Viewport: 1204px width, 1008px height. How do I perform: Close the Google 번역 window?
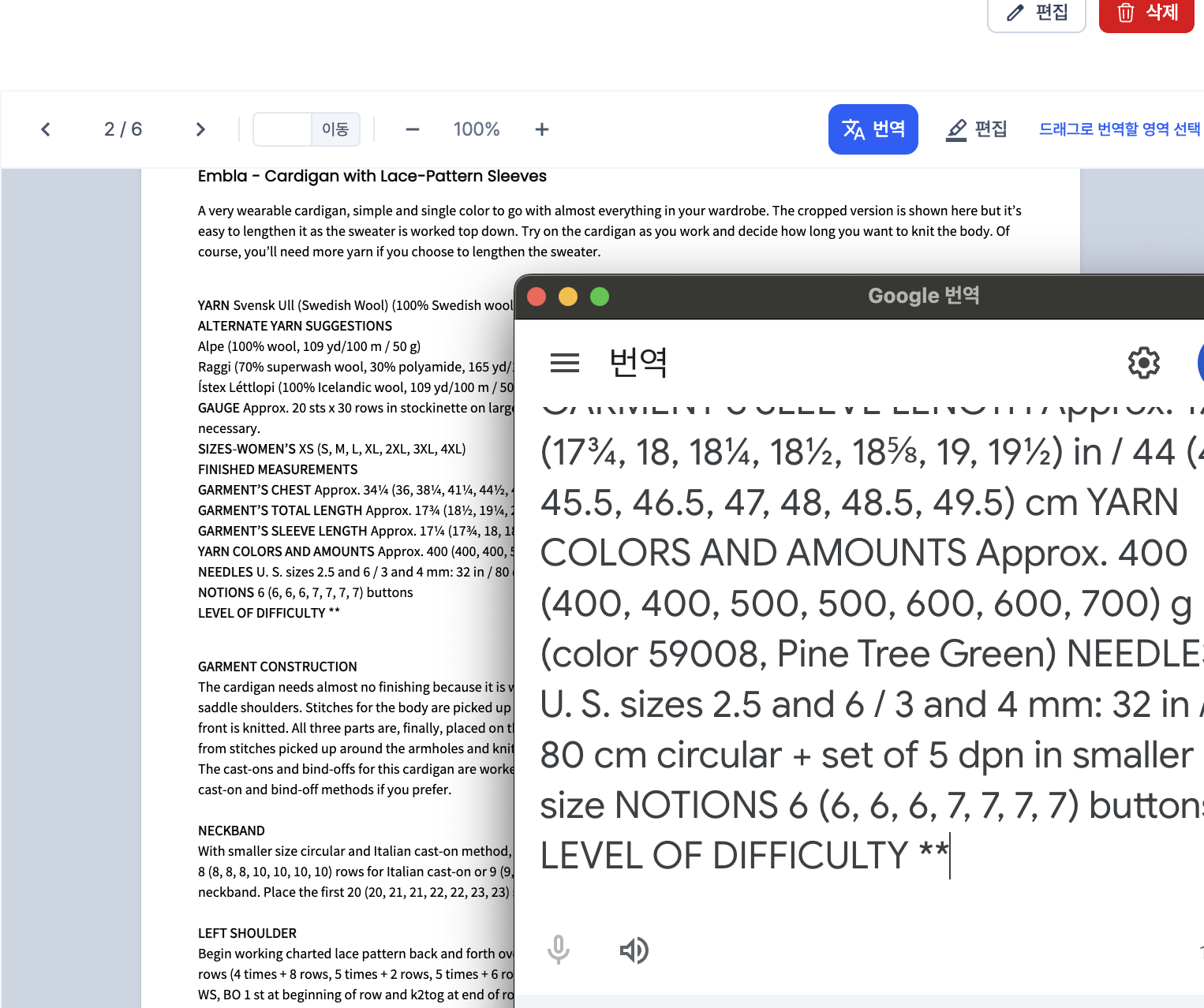[x=537, y=297]
